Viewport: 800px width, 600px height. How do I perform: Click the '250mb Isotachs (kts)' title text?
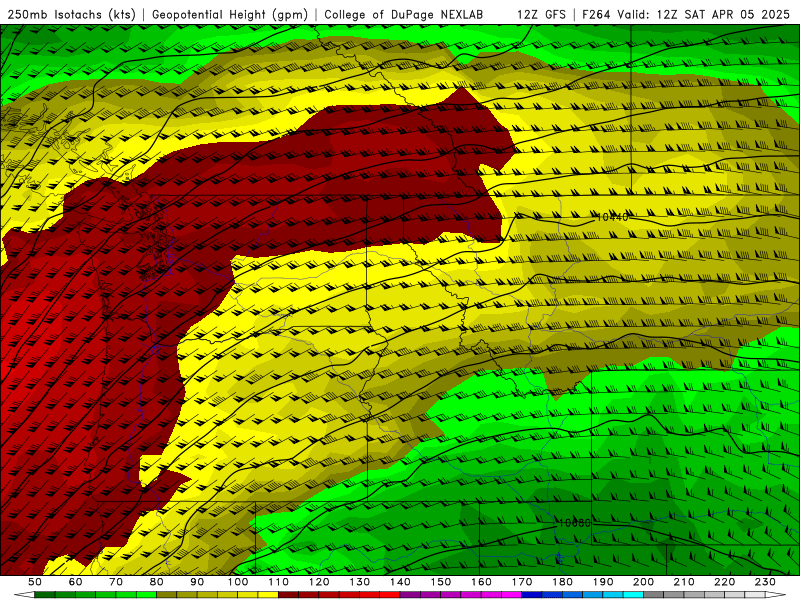pos(72,15)
